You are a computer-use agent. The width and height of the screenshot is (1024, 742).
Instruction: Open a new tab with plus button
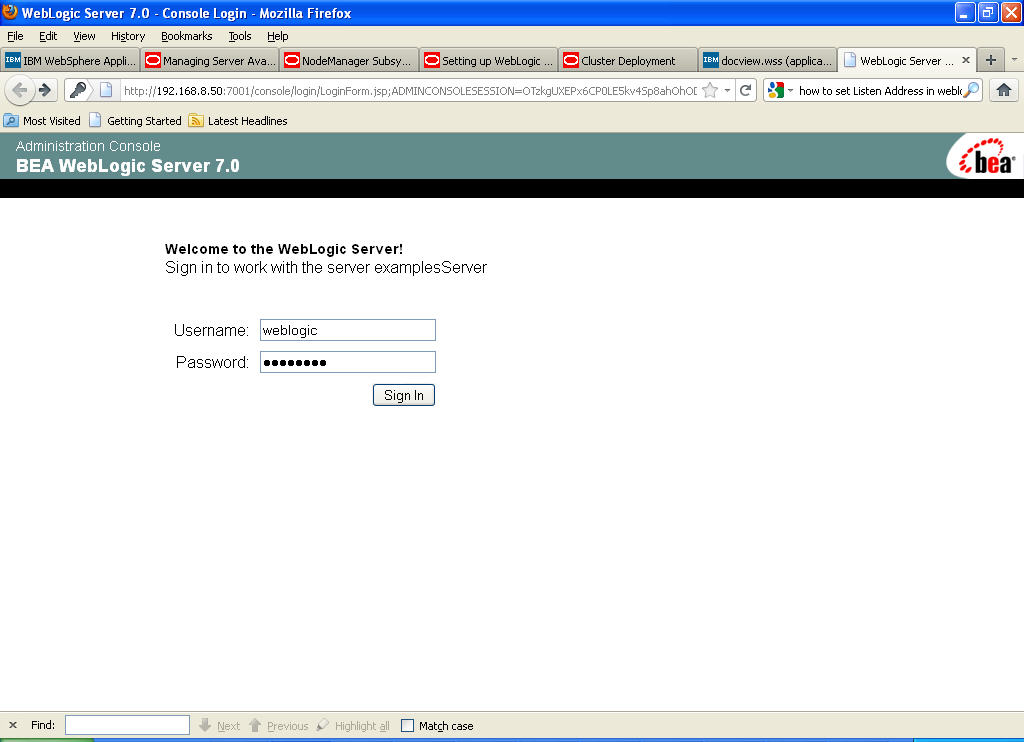pos(991,60)
